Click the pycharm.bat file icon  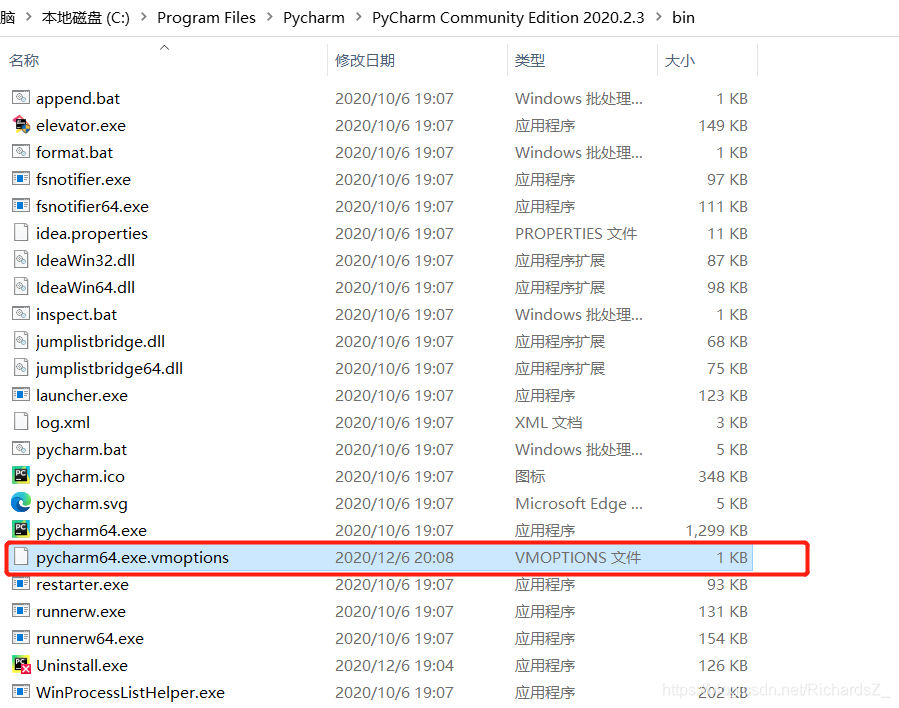pyautogui.click(x=21, y=448)
